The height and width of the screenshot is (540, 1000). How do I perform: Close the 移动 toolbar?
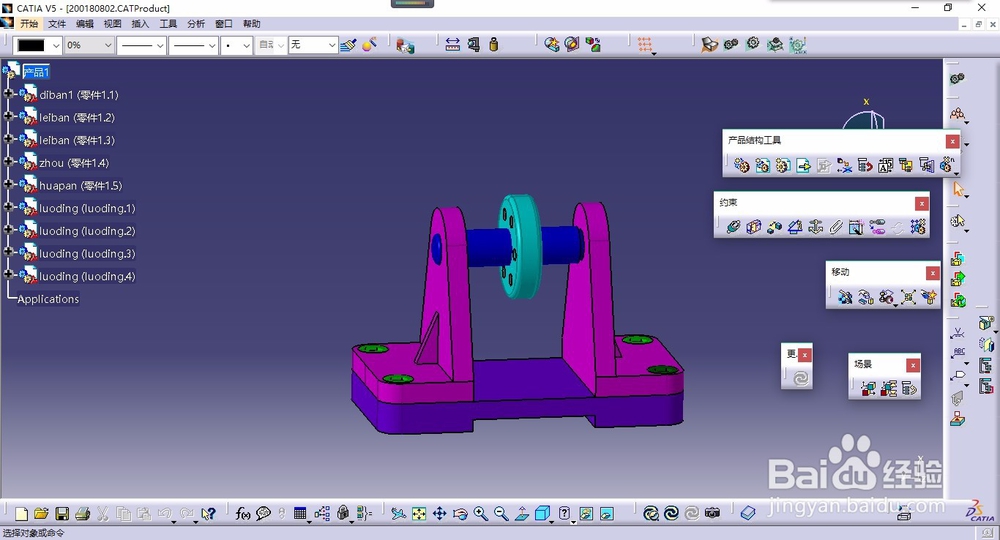932,273
